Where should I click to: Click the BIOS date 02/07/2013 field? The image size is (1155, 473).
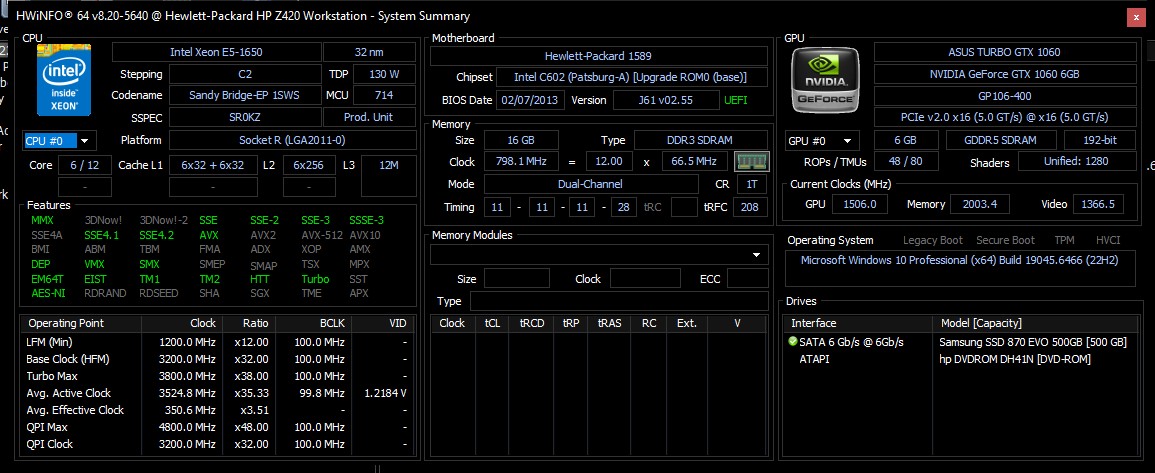[x=530, y=100]
